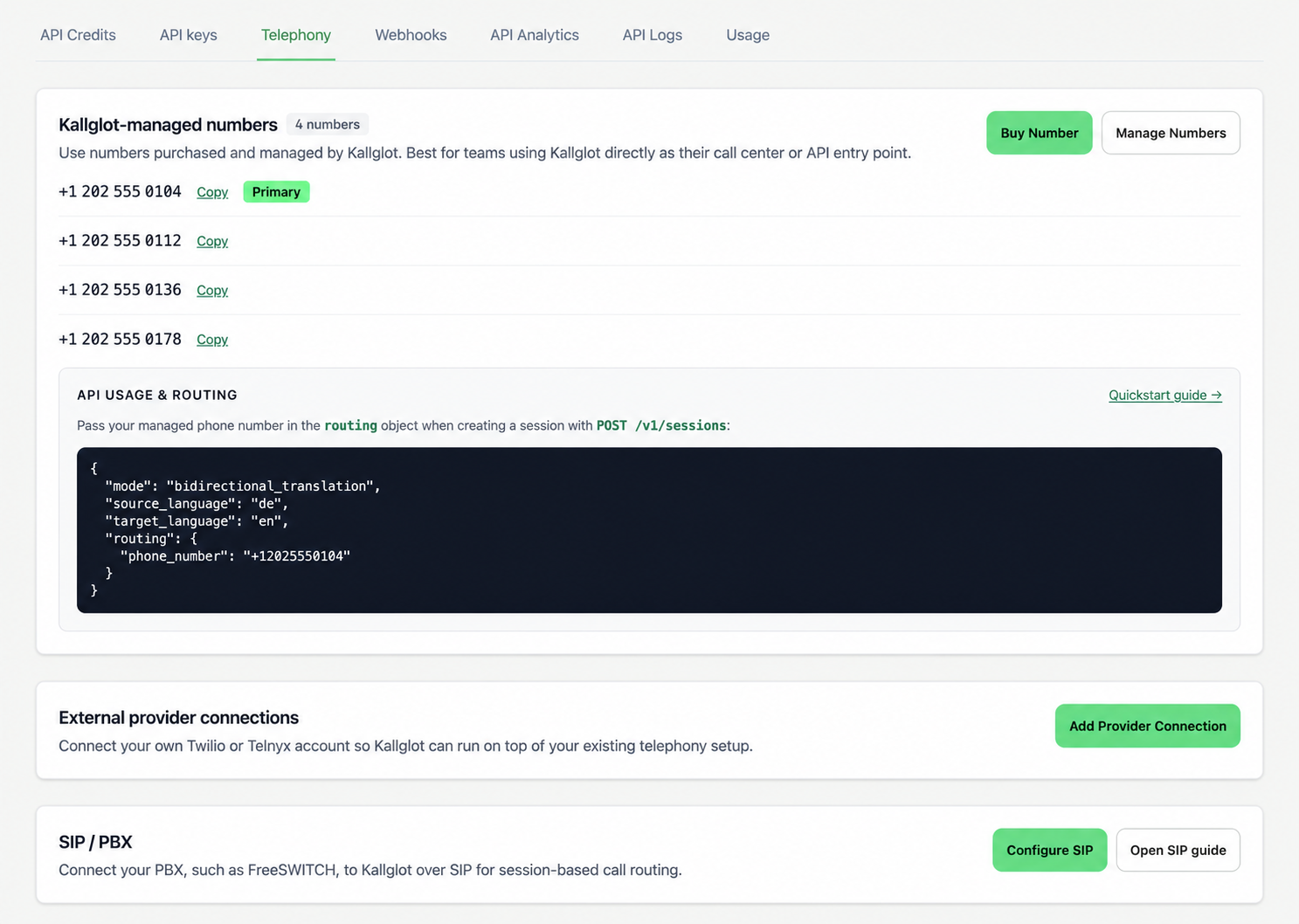Viewport: 1299px width, 924px height.
Task: Copy the number +1 202 555 0178
Action: pyautogui.click(x=212, y=340)
